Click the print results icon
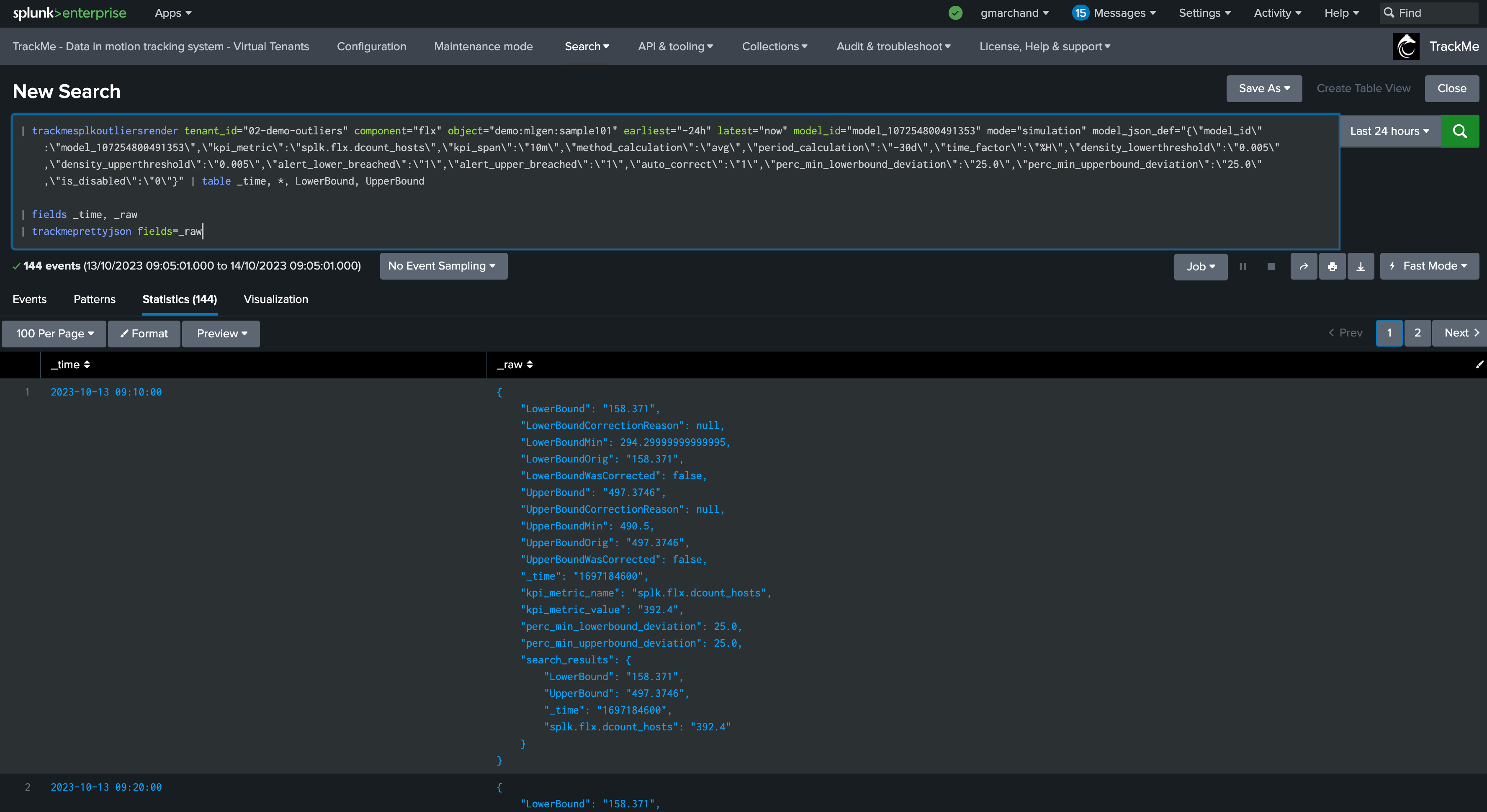Viewport: 1487px width, 812px height. [1332, 266]
